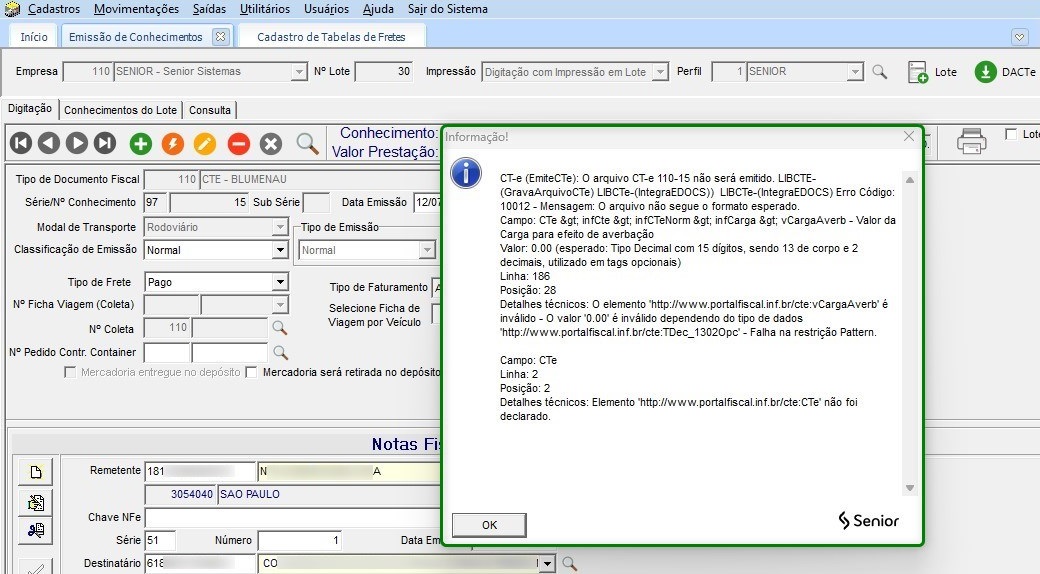The image size is (1040, 574).
Task: Select Conhecimentos do Lote tab
Action: (121, 110)
